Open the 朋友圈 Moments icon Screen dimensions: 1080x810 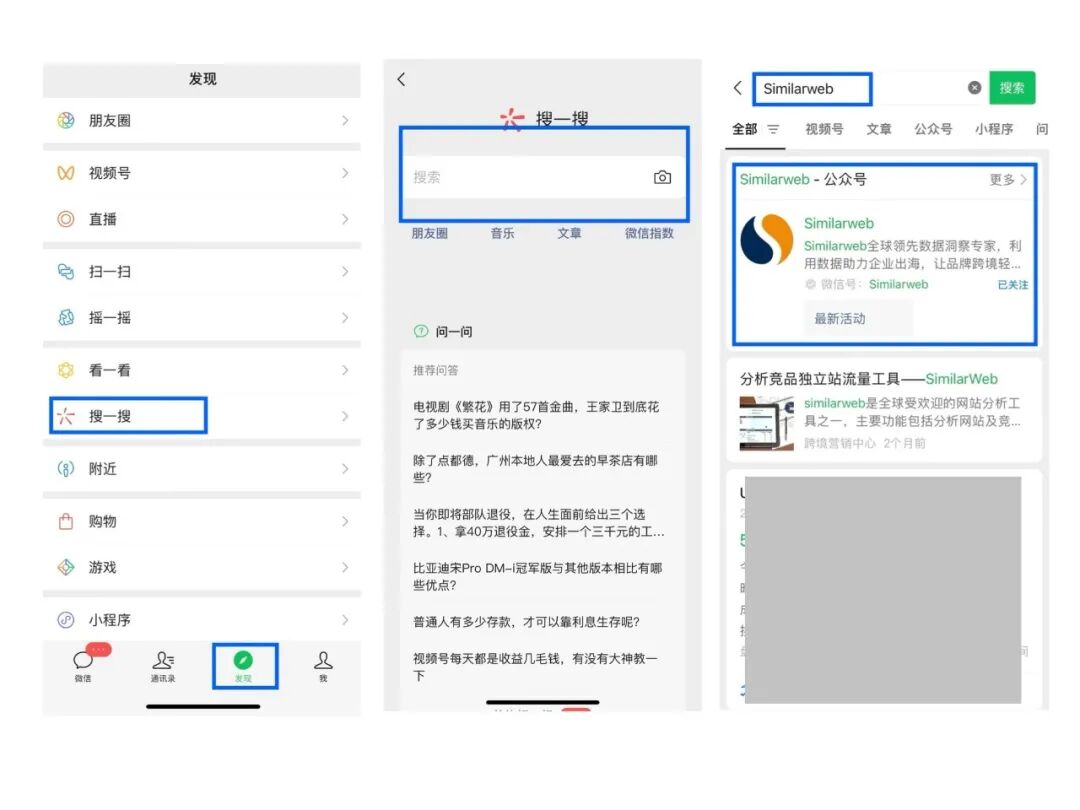[65, 121]
